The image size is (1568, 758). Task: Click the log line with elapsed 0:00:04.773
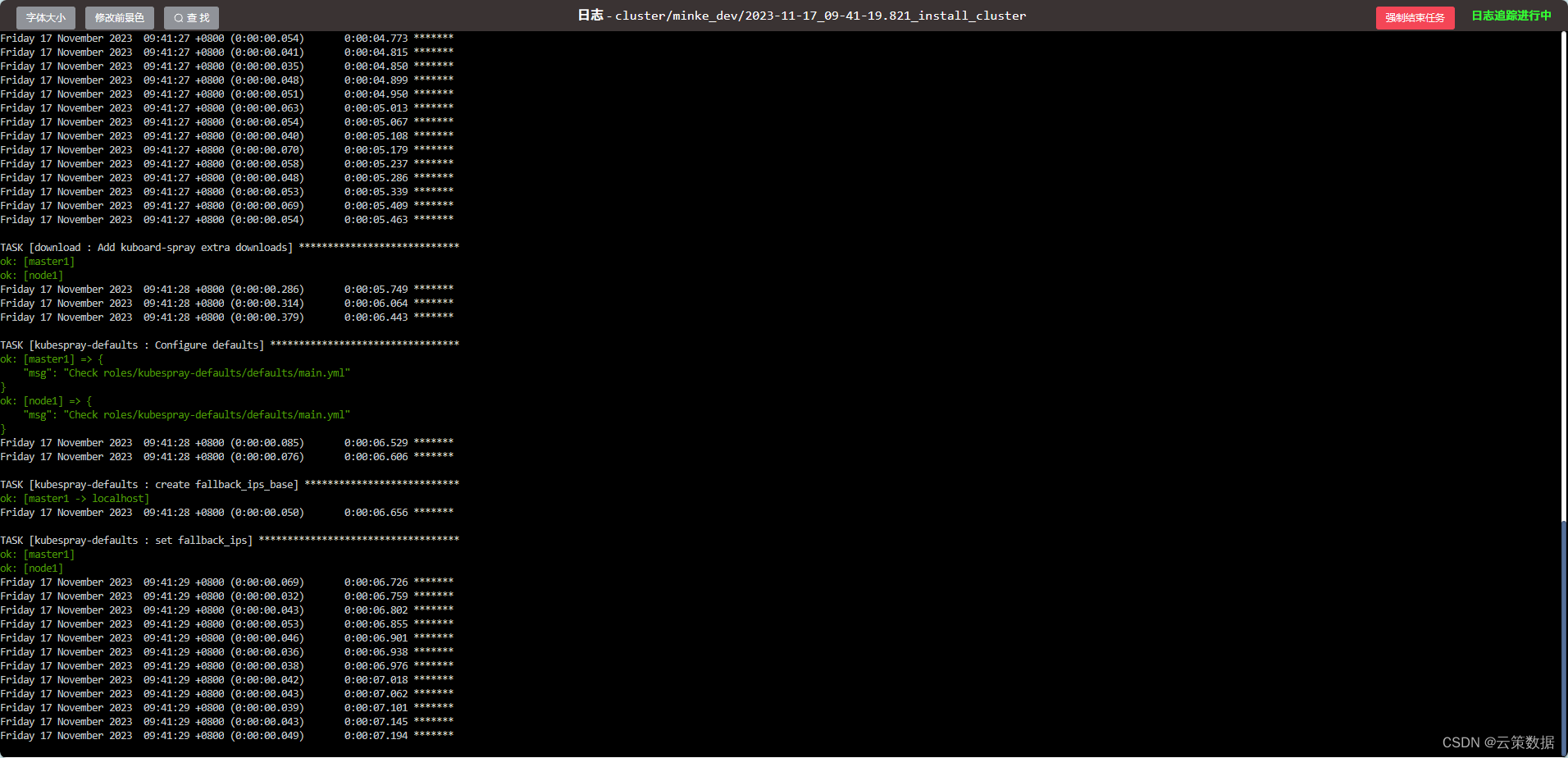227,38
